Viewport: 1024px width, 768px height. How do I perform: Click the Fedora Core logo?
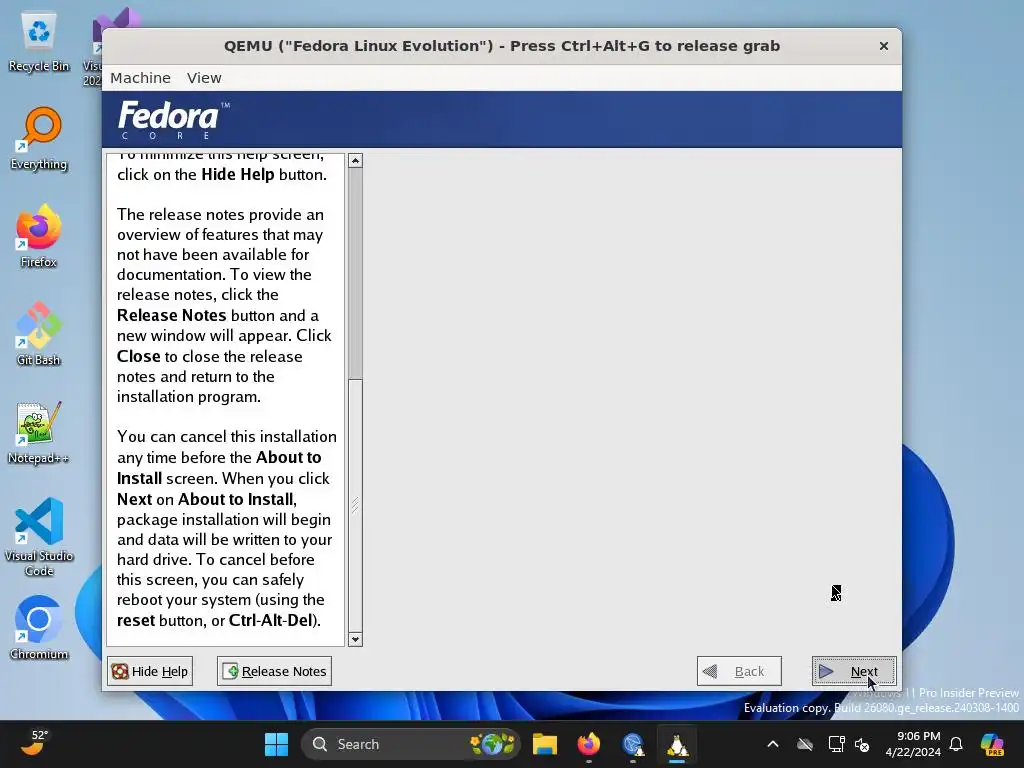coord(173,120)
